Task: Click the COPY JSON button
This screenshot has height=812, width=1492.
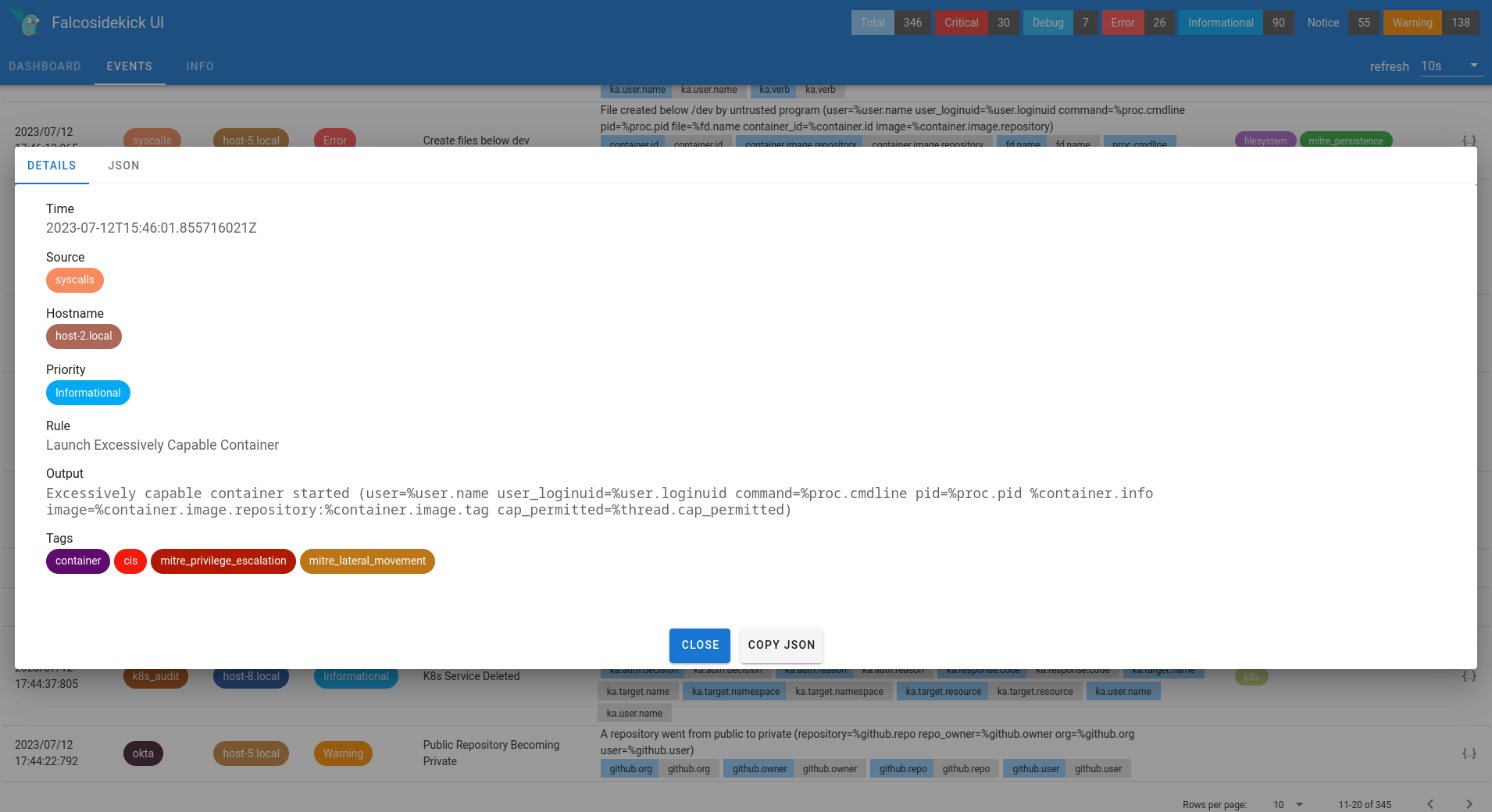Action: [x=780, y=646]
